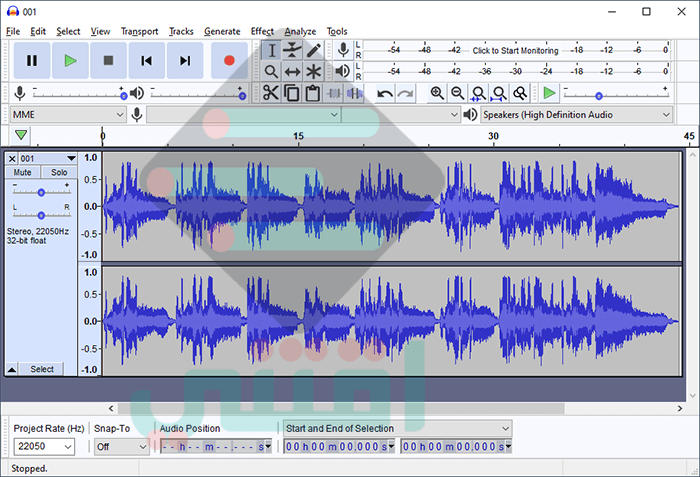Collapse track using the up-arrow button
The image size is (700, 477).
coord(12,369)
